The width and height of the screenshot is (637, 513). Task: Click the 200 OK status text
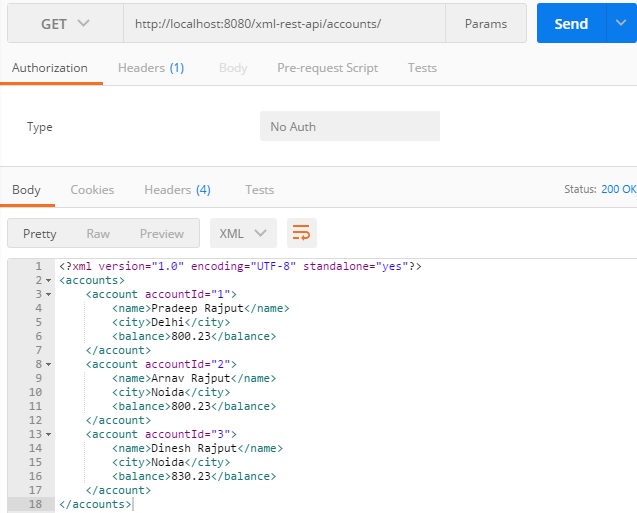tap(619, 189)
